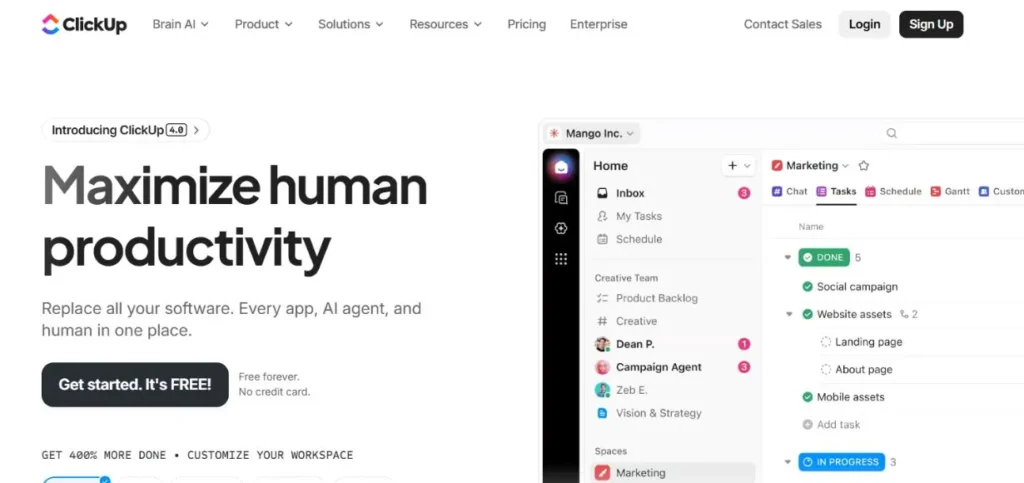
Task: Open the Enterprise page
Action: pos(598,24)
